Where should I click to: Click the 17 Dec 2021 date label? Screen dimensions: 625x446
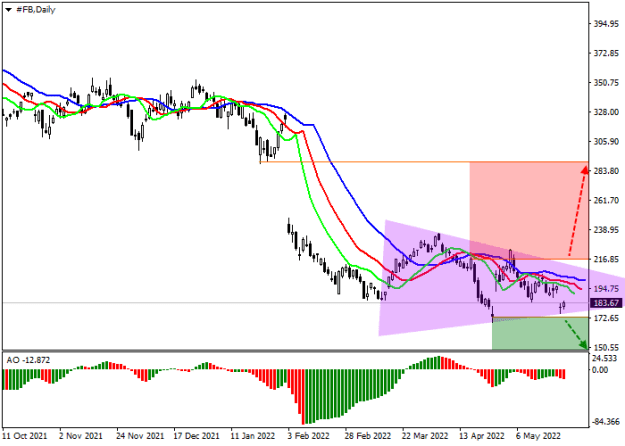tap(197, 436)
